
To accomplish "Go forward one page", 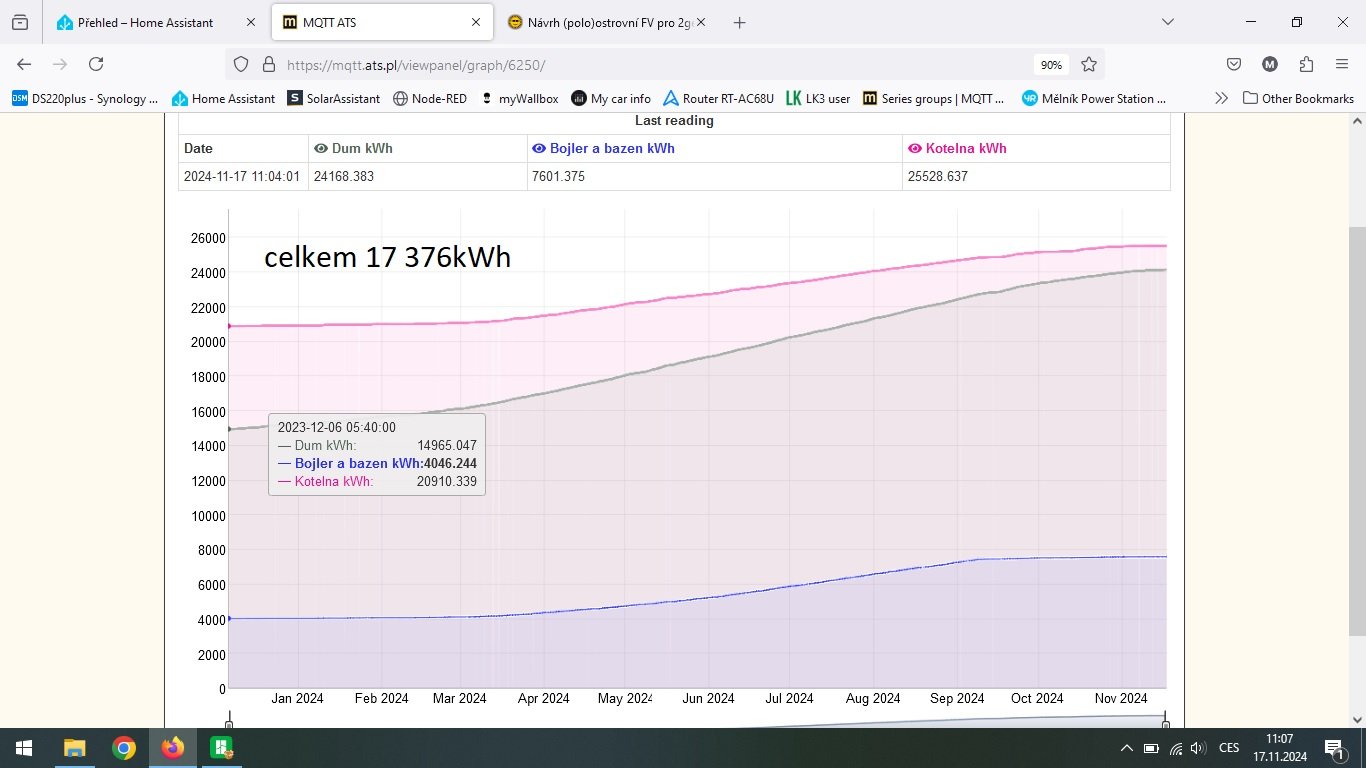I will [60, 64].
